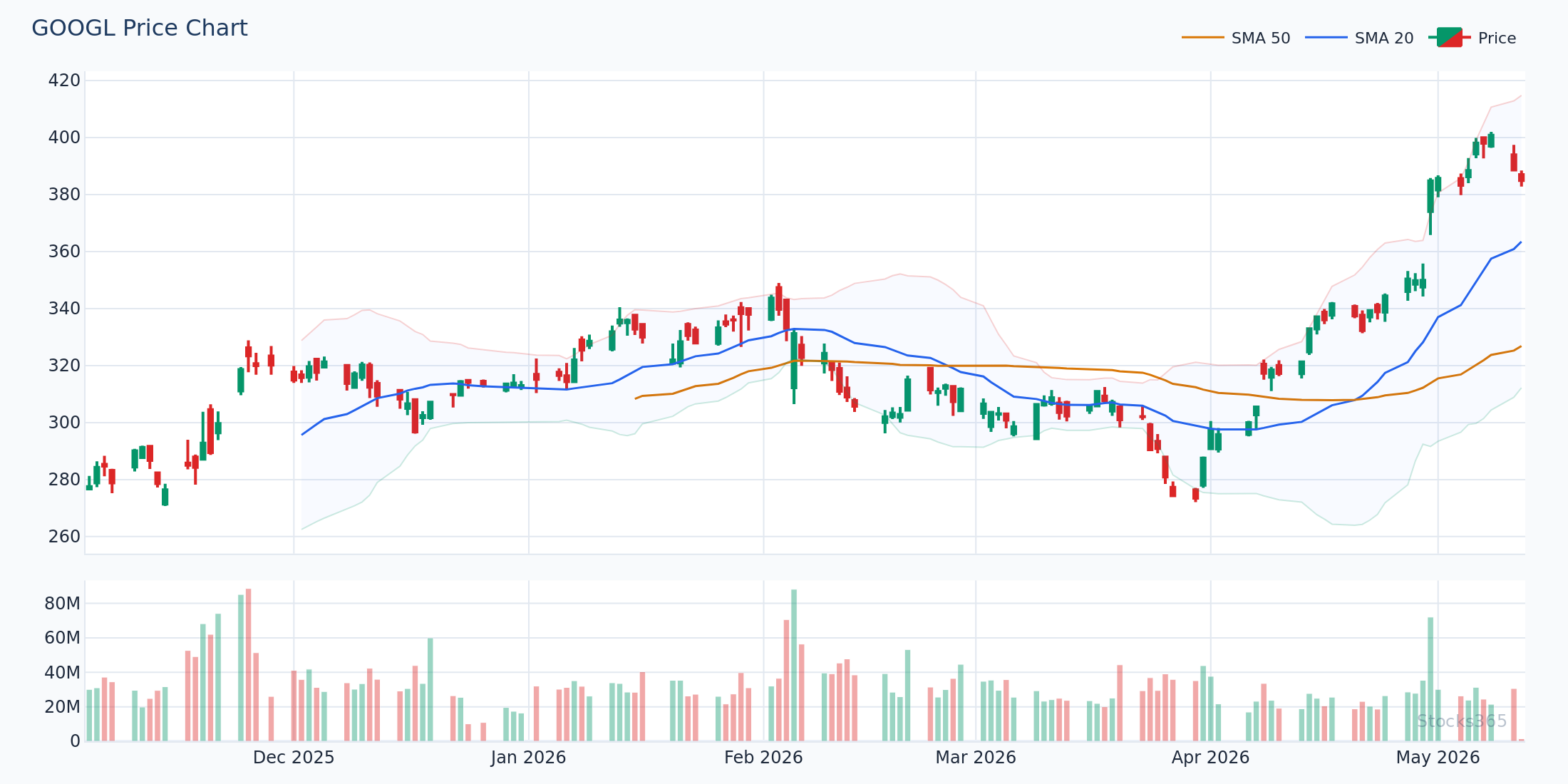Click the 320 price axis label
Viewport: 1568px width, 784px height.
(x=64, y=366)
